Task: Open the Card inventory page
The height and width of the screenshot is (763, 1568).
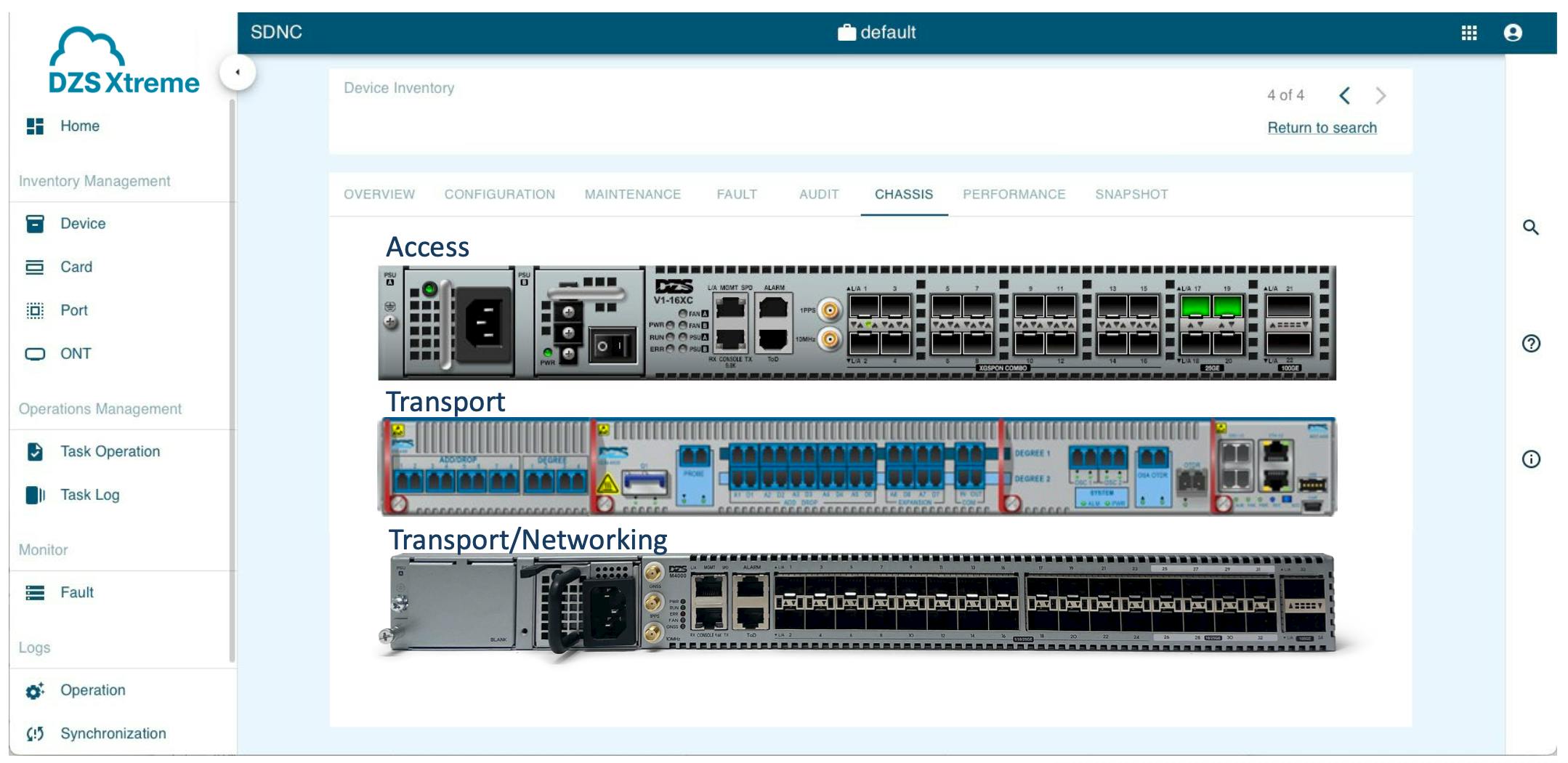Action: (76, 267)
